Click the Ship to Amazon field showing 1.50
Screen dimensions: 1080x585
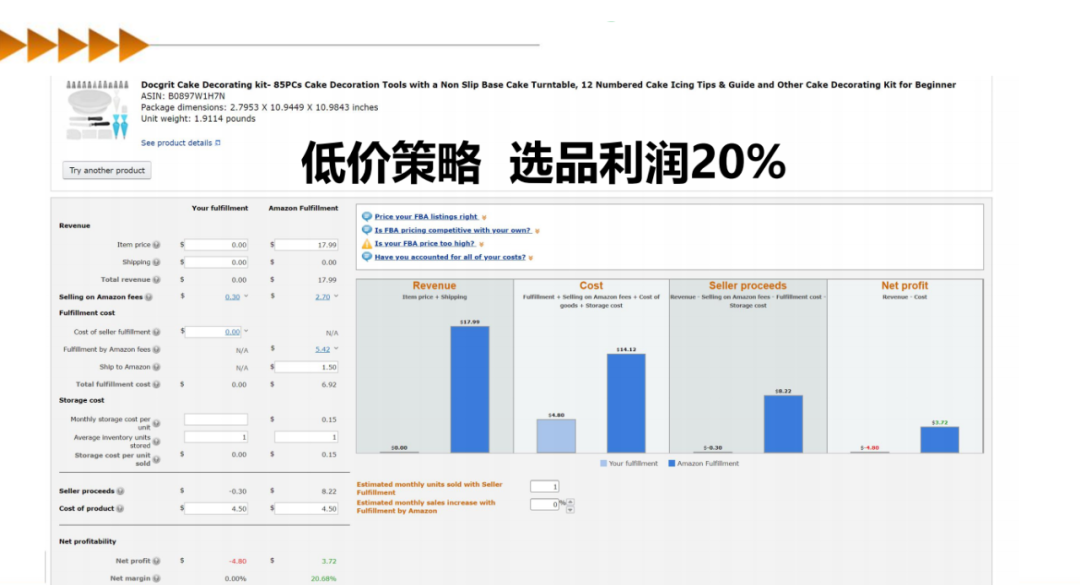click(x=306, y=367)
